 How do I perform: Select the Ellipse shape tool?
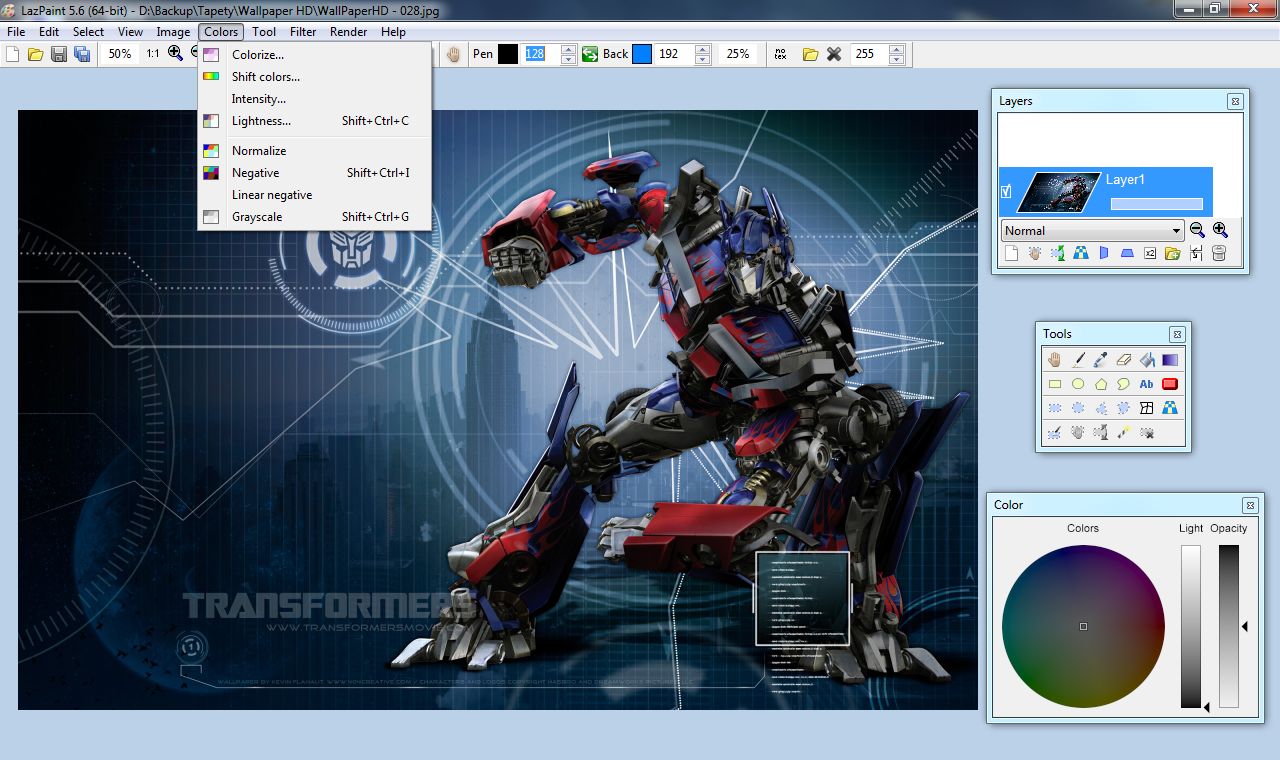[1078, 384]
